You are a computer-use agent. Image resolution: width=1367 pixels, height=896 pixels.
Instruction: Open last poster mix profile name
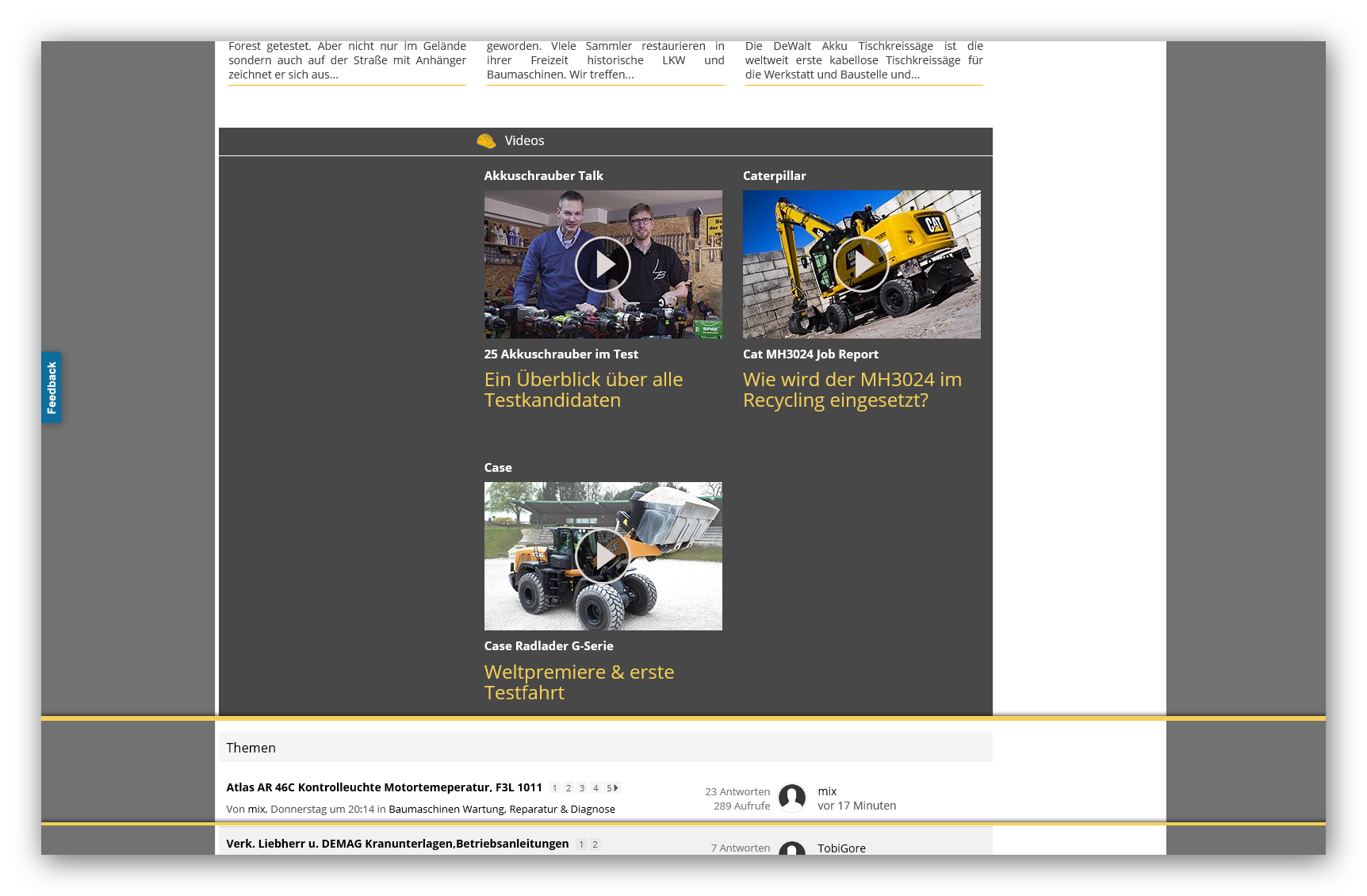(827, 791)
